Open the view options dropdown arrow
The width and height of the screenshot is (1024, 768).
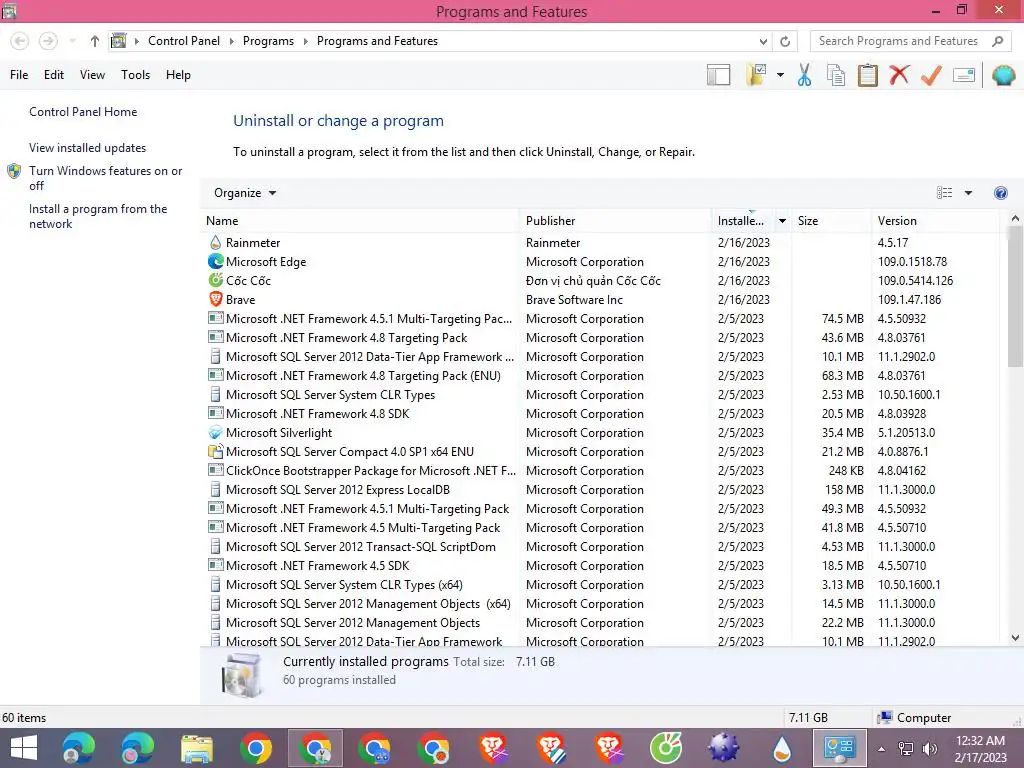coord(968,193)
